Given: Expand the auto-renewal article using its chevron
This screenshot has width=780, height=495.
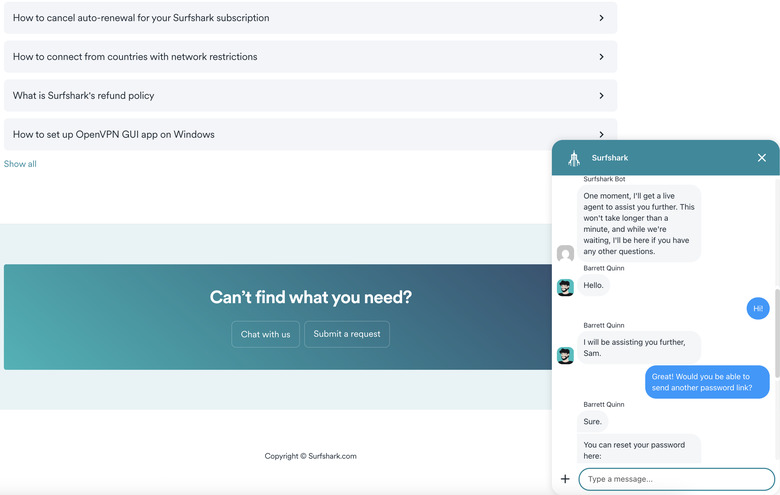Looking at the screenshot, I should coord(601,18).
